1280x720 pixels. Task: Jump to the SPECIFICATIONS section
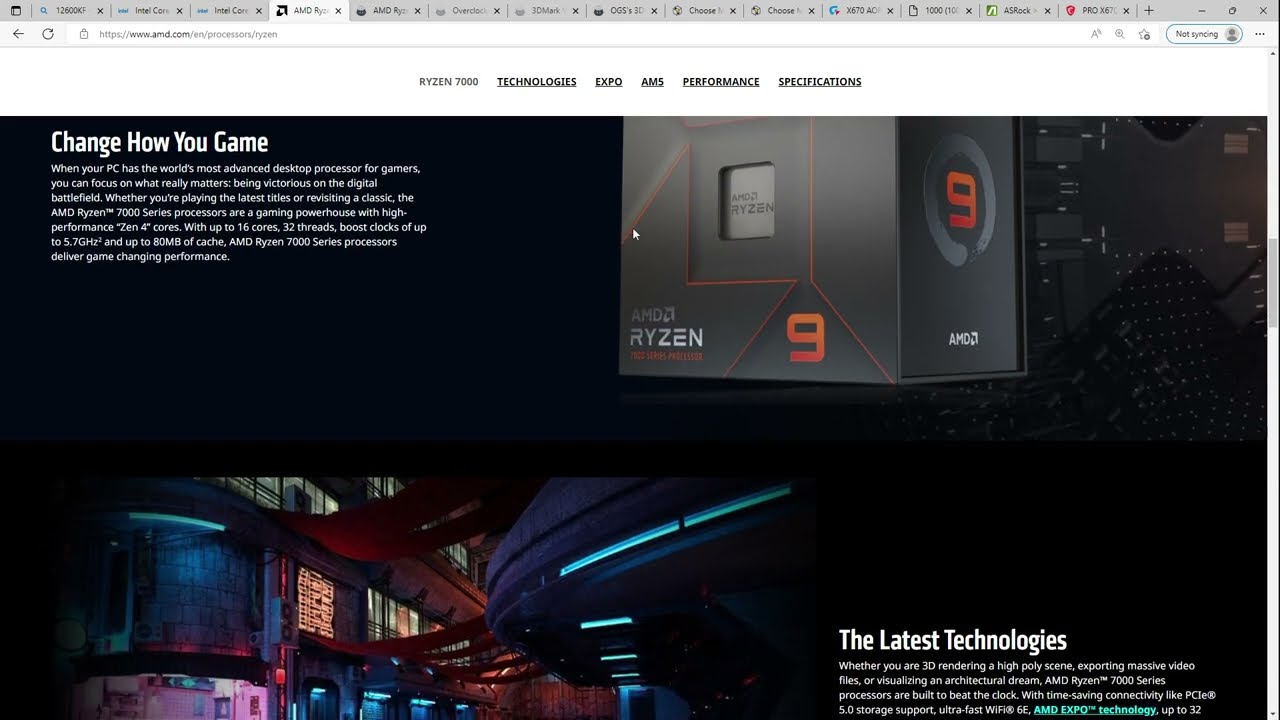point(820,82)
